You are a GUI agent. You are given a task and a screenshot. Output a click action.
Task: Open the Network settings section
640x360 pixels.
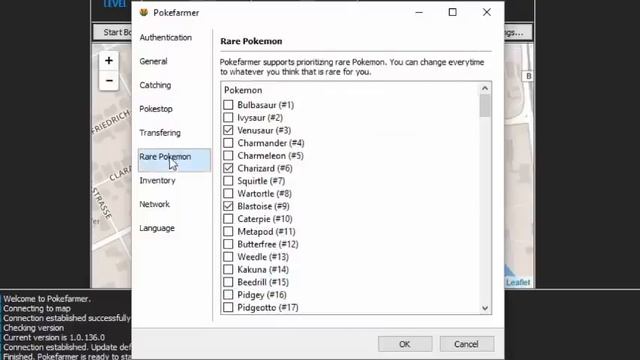(154, 204)
